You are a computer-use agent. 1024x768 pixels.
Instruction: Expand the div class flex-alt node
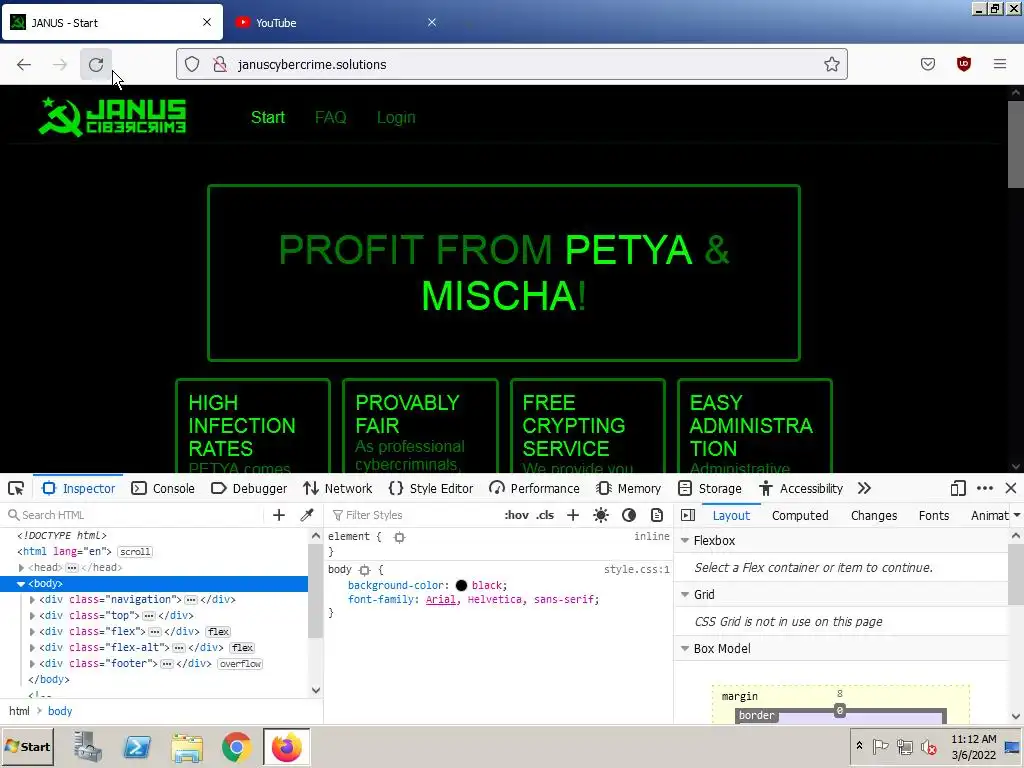pos(32,648)
